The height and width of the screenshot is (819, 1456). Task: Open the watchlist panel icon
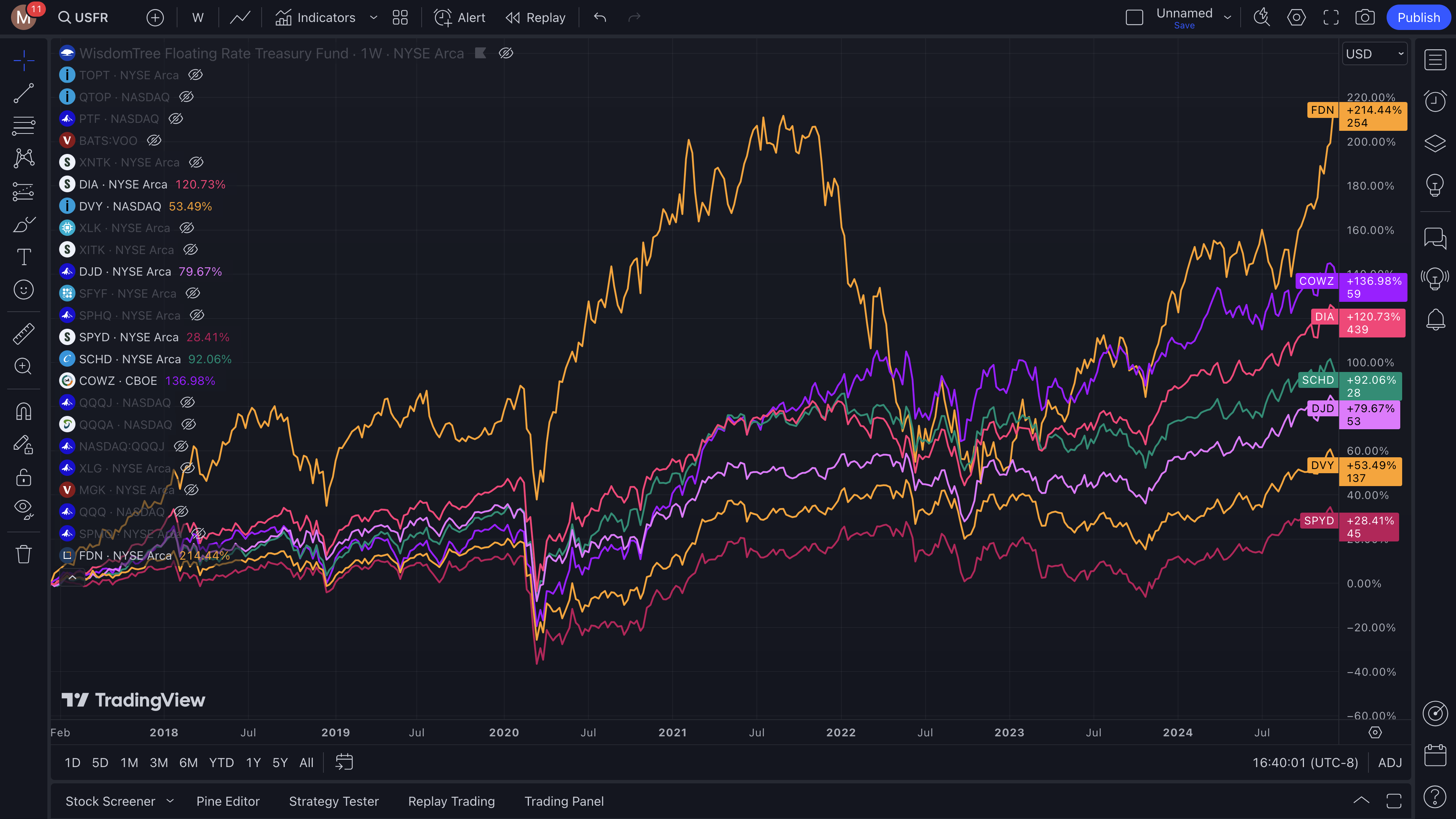coord(1435,60)
